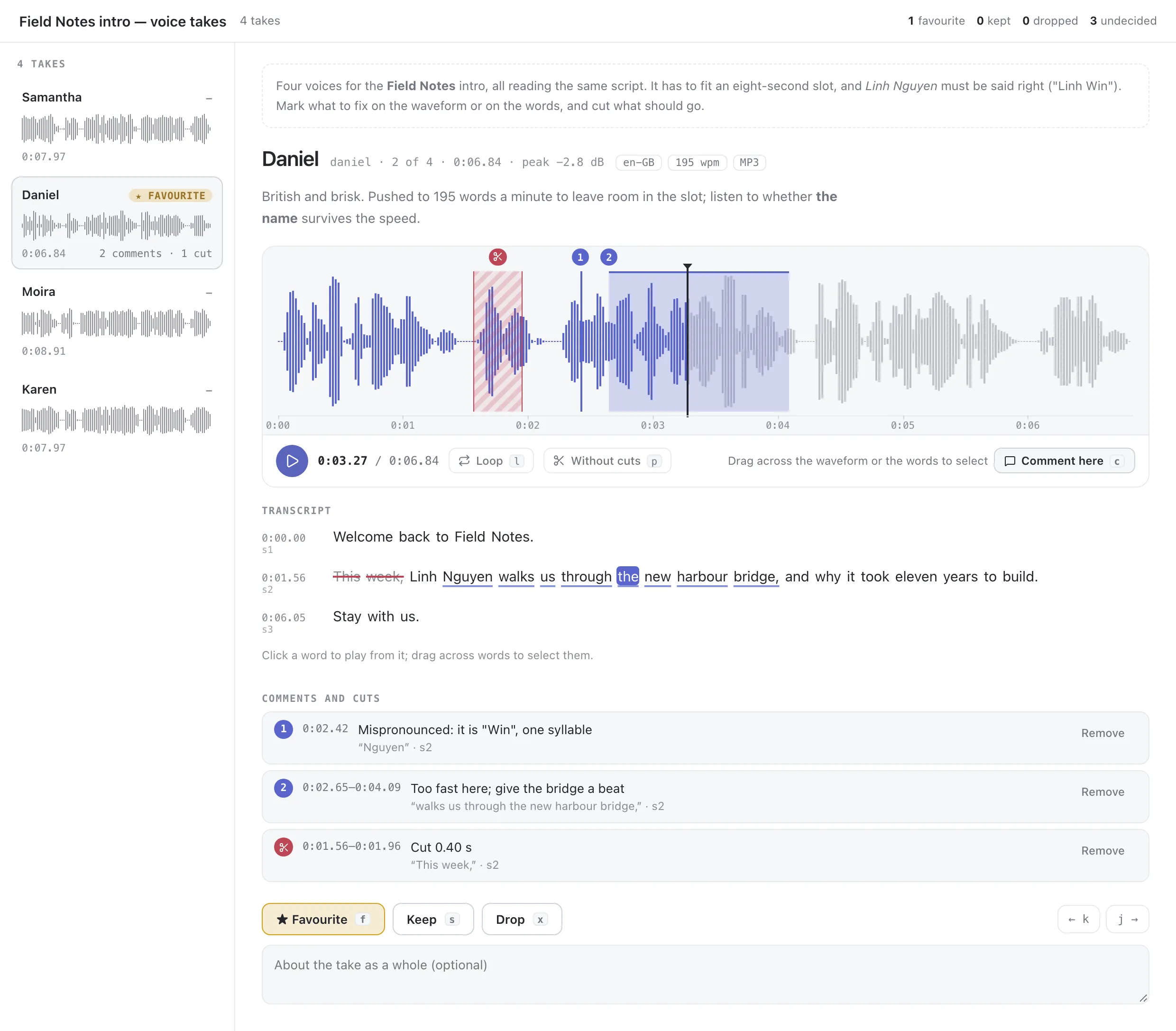Click the FAVOURITE badge on Daniel card

(x=171, y=195)
